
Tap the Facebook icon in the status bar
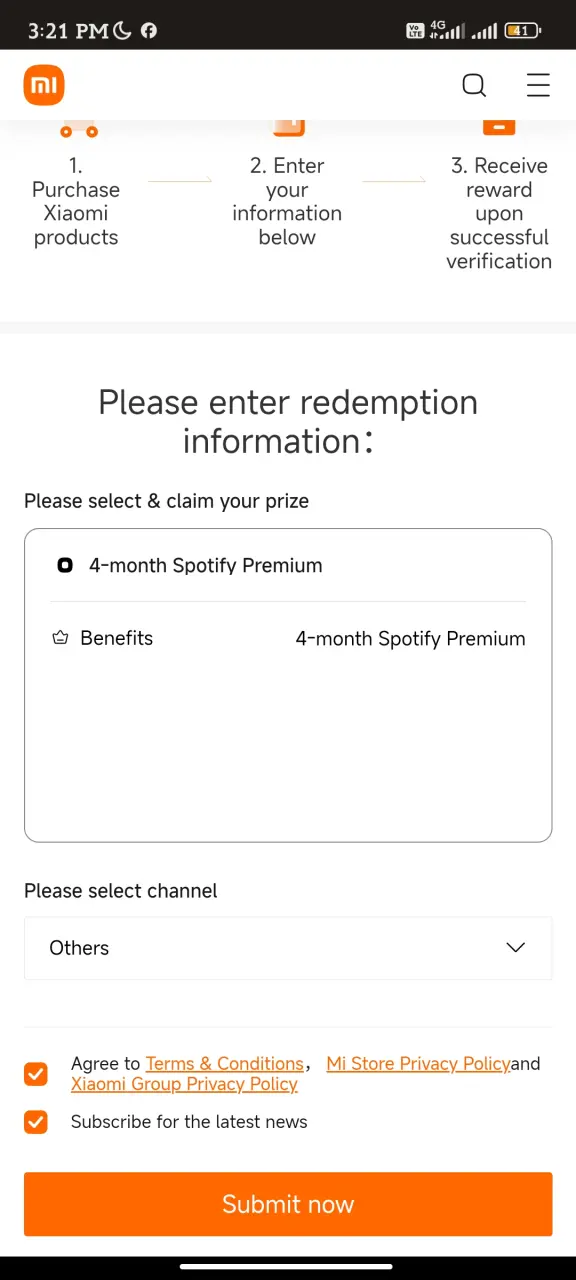149,31
